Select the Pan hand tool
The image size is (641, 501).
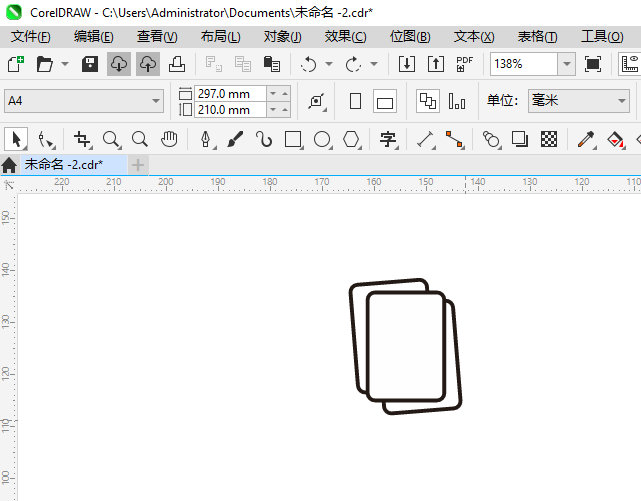pyautogui.click(x=169, y=139)
